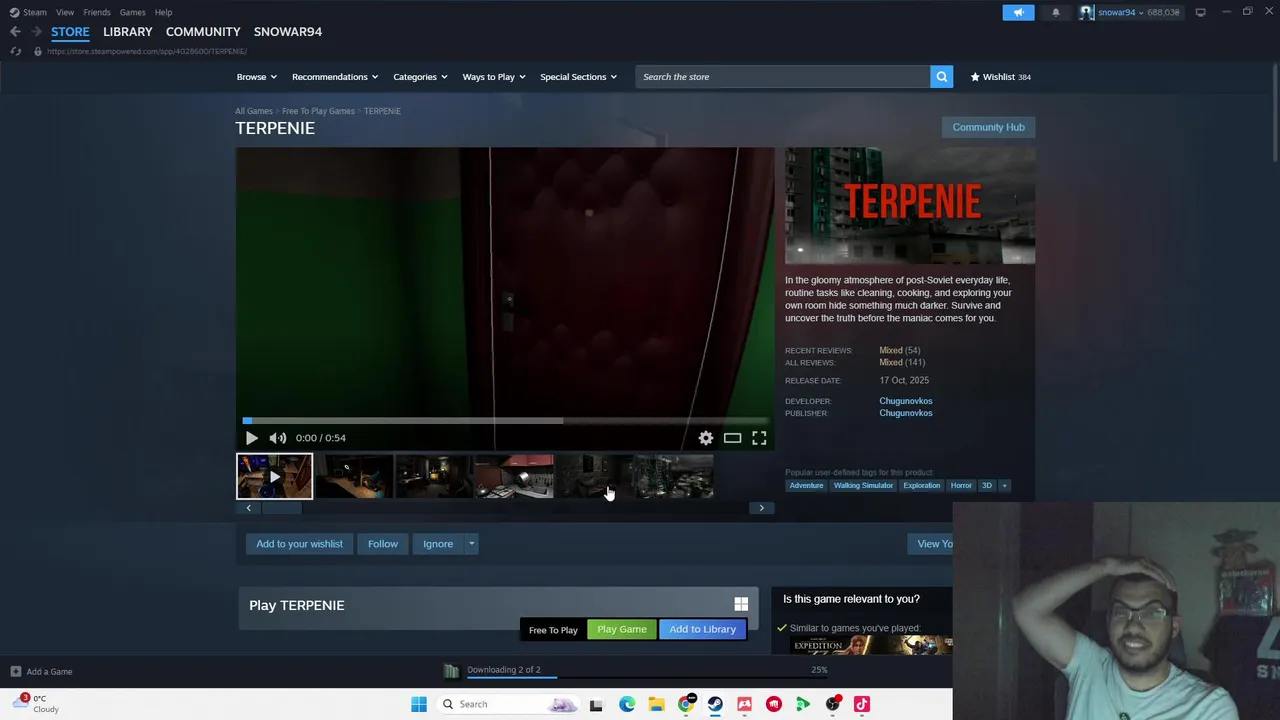The height and width of the screenshot is (720, 1280).
Task: Open the SNOWAR94 profile tab
Action: pyautogui.click(x=288, y=32)
